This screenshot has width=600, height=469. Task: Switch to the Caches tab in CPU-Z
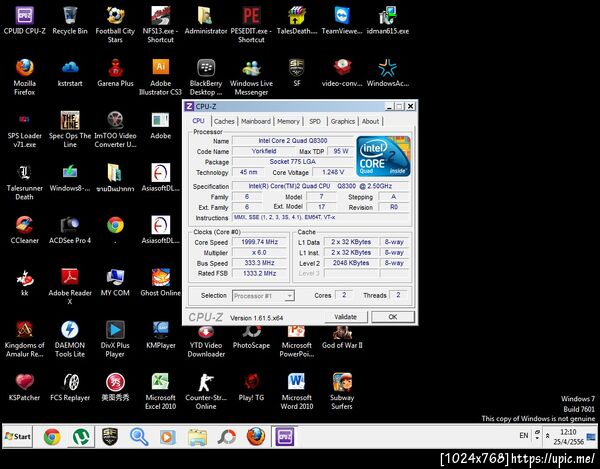224,121
